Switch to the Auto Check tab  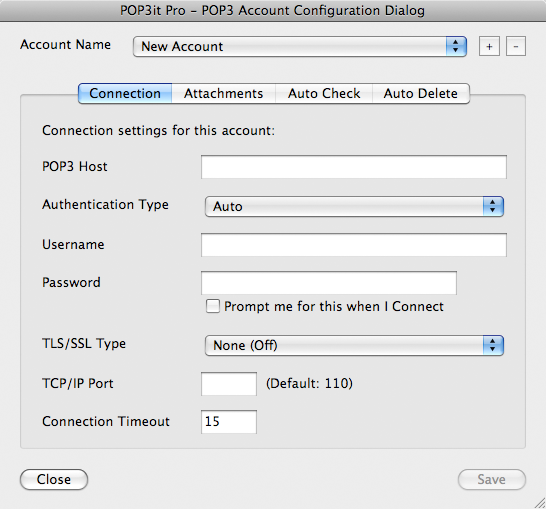tap(324, 93)
